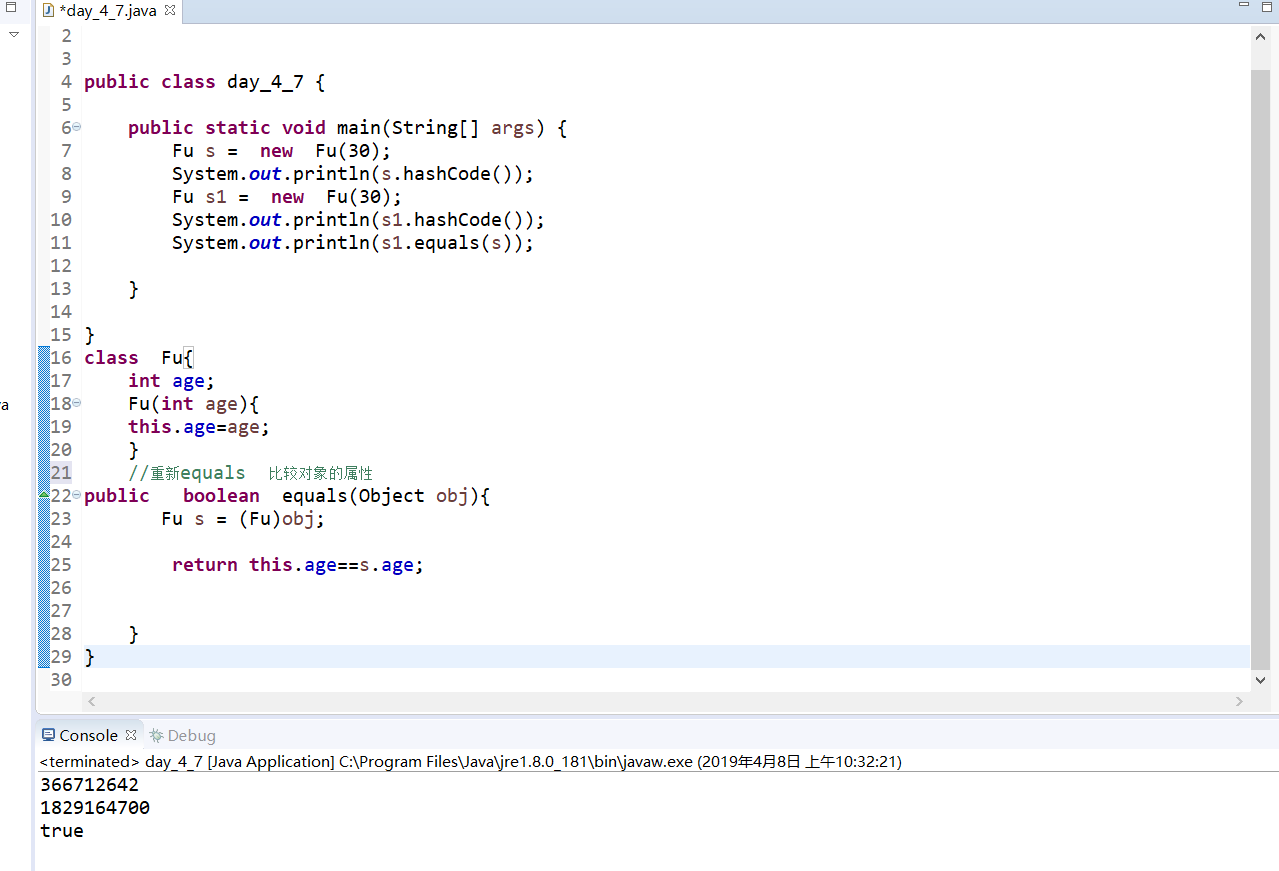Click the main(String[] args) method declaration

click(348, 128)
